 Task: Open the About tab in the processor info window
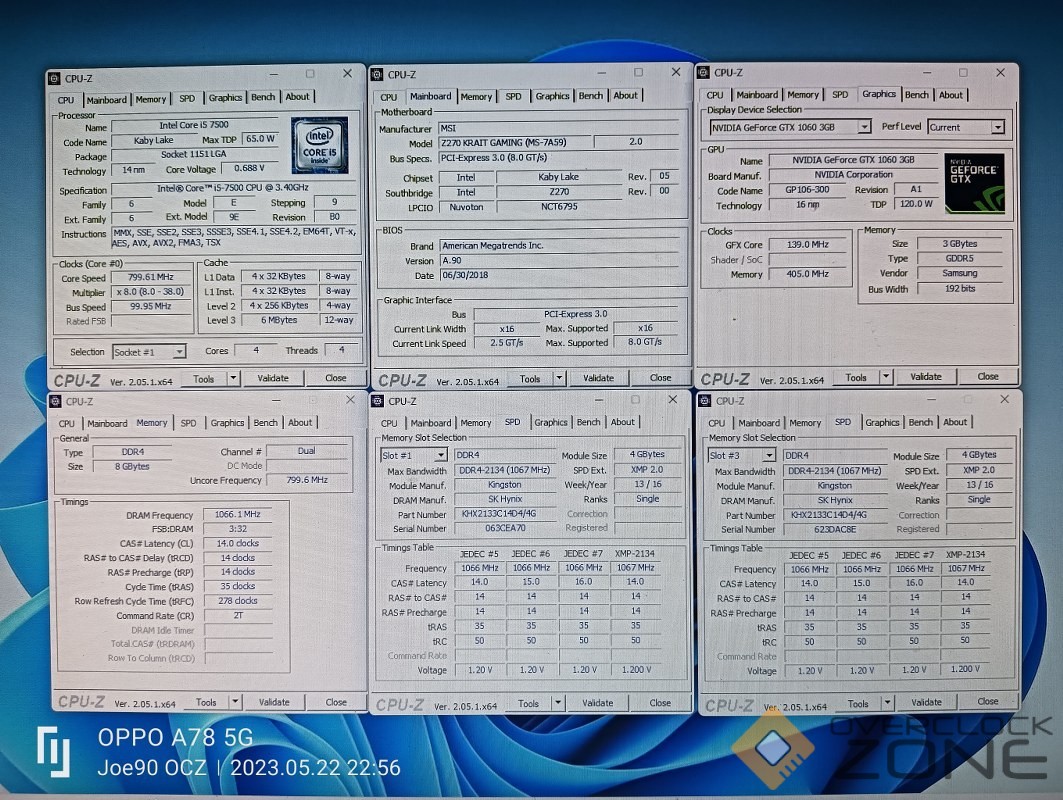point(297,96)
